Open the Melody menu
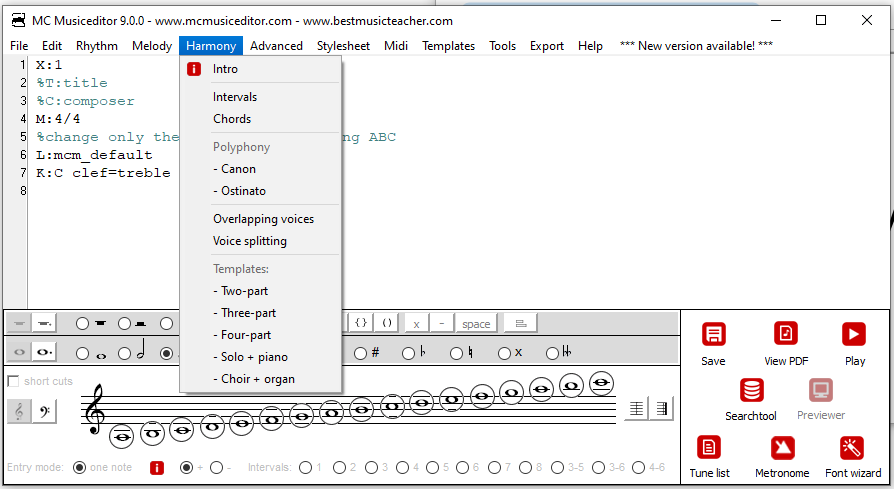This screenshot has width=894, height=489. [x=152, y=46]
